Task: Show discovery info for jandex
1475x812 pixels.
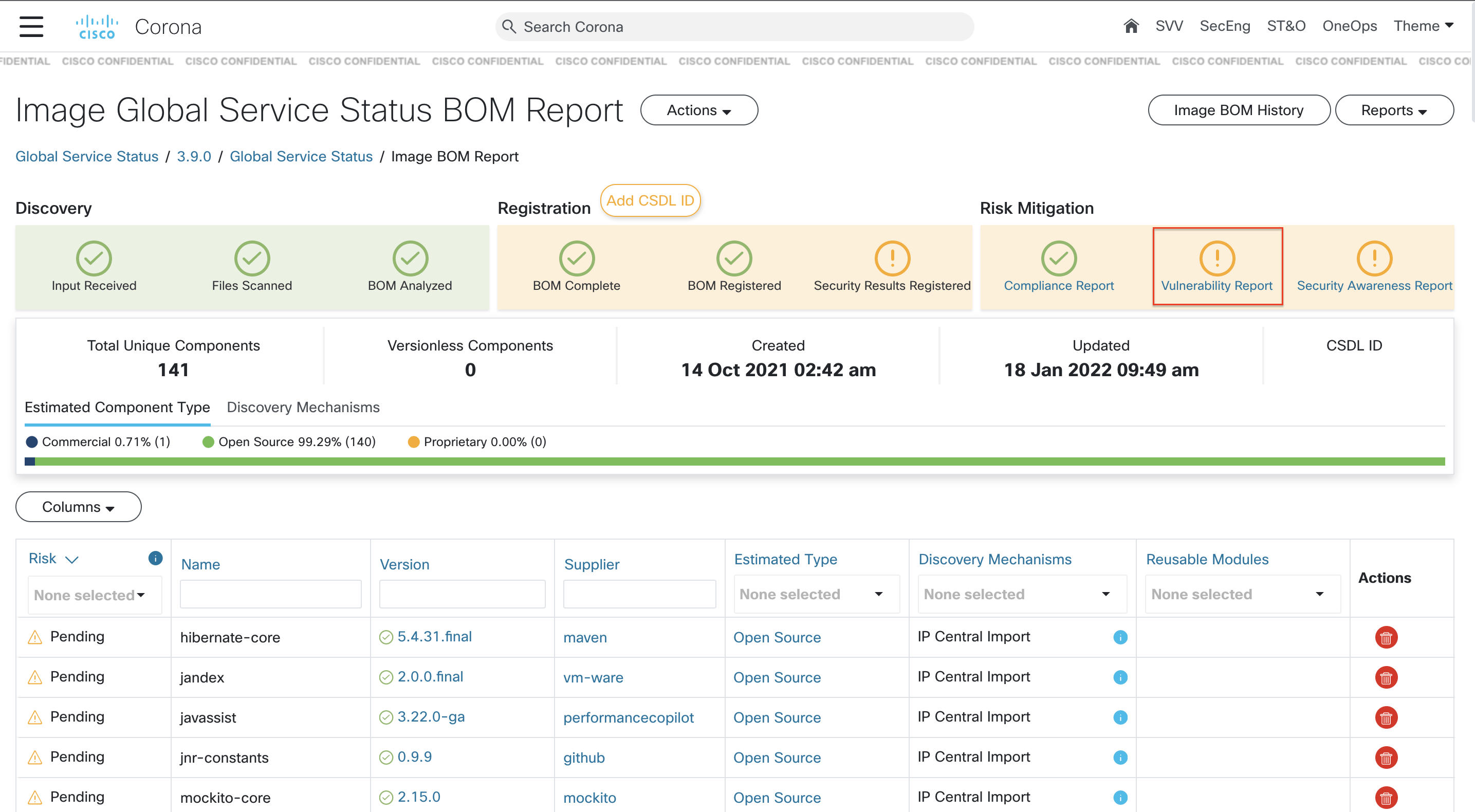Action: click(1120, 677)
